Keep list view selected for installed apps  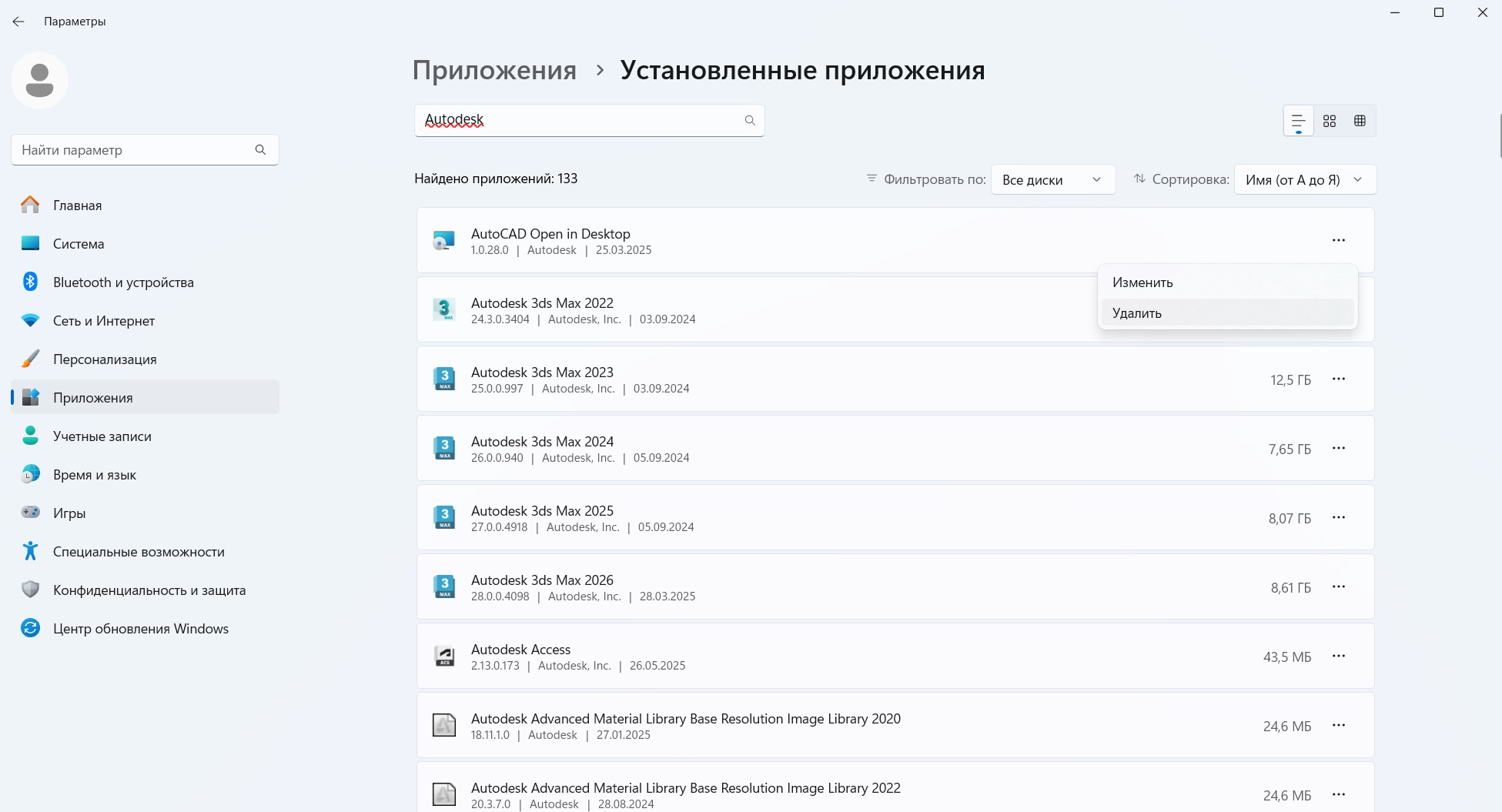[1298, 120]
